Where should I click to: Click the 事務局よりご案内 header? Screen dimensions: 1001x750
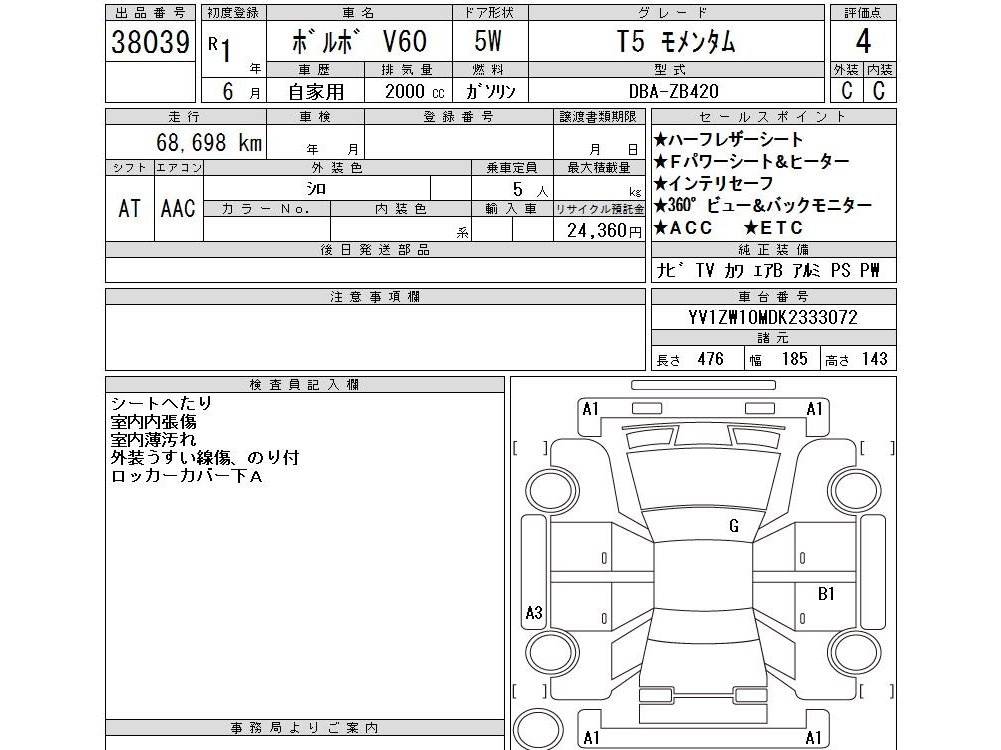[x=305, y=728]
